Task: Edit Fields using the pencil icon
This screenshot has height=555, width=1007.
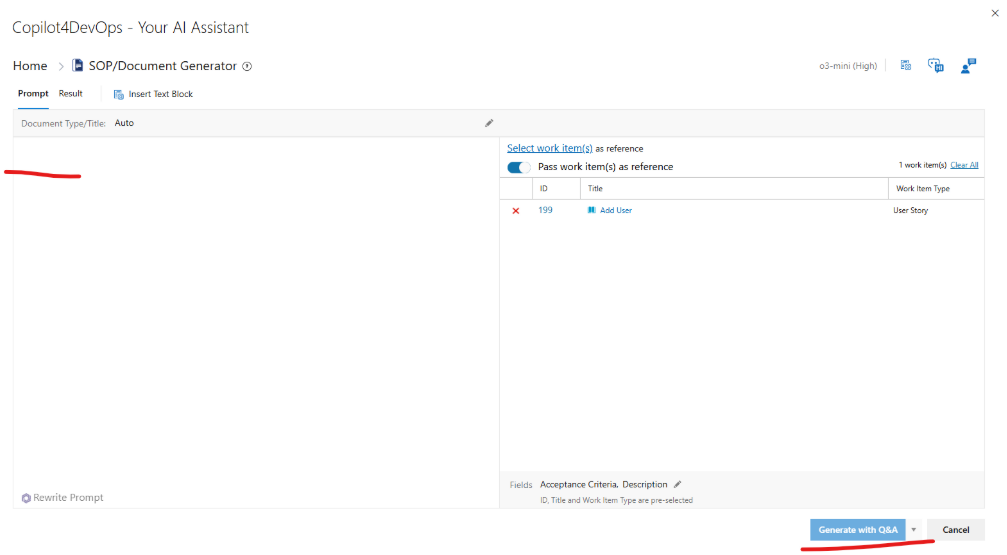Action: tap(678, 484)
